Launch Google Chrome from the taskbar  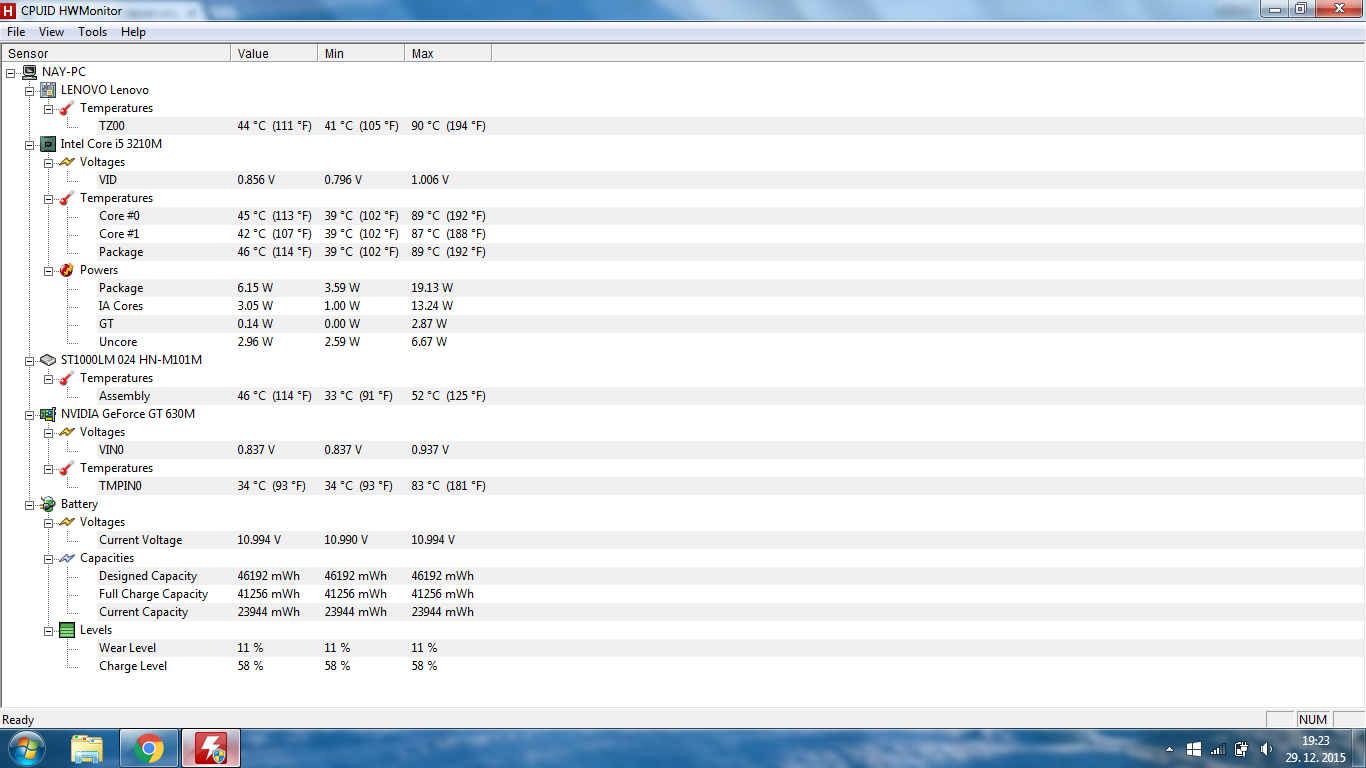click(x=149, y=748)
